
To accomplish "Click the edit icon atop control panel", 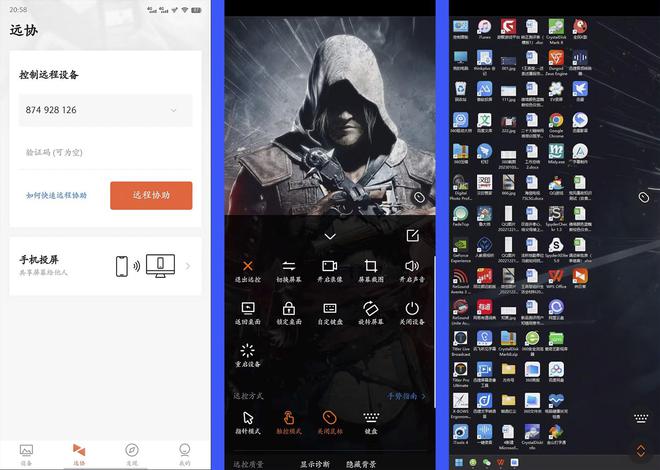I will coord(412,236).
